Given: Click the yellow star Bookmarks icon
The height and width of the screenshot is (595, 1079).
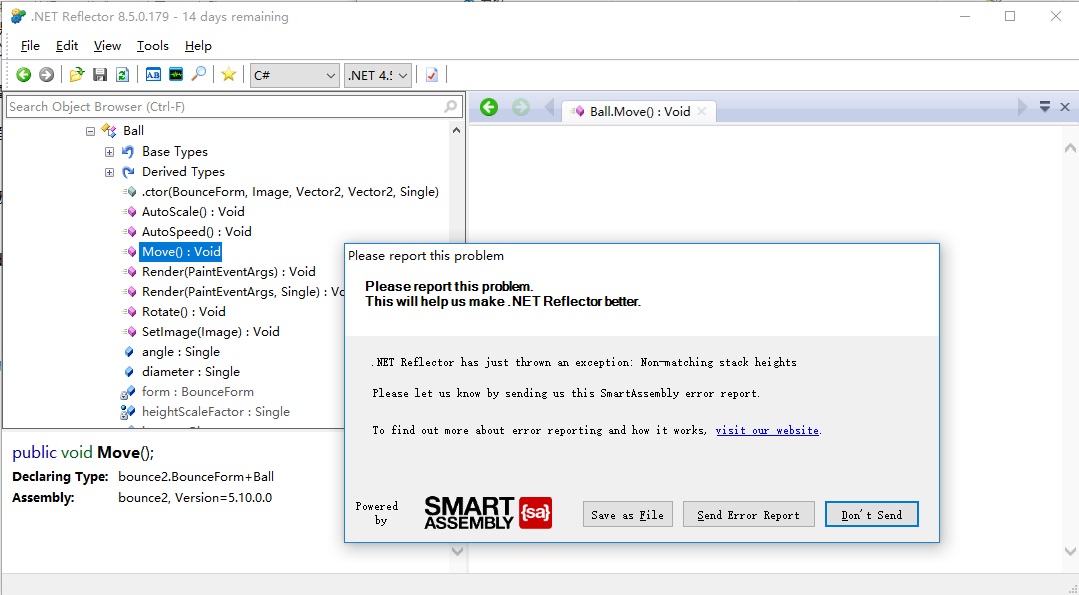Looking at the screenshot, I should tap(229, 75).
